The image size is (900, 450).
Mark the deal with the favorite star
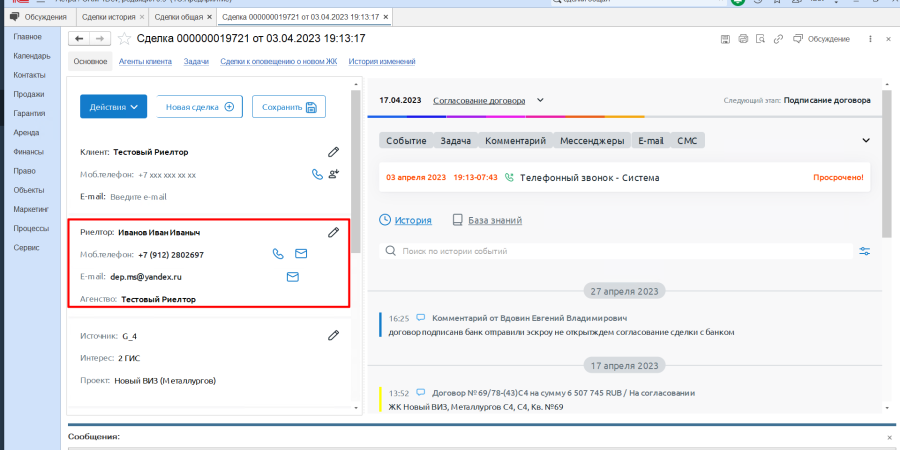(125, 39)
